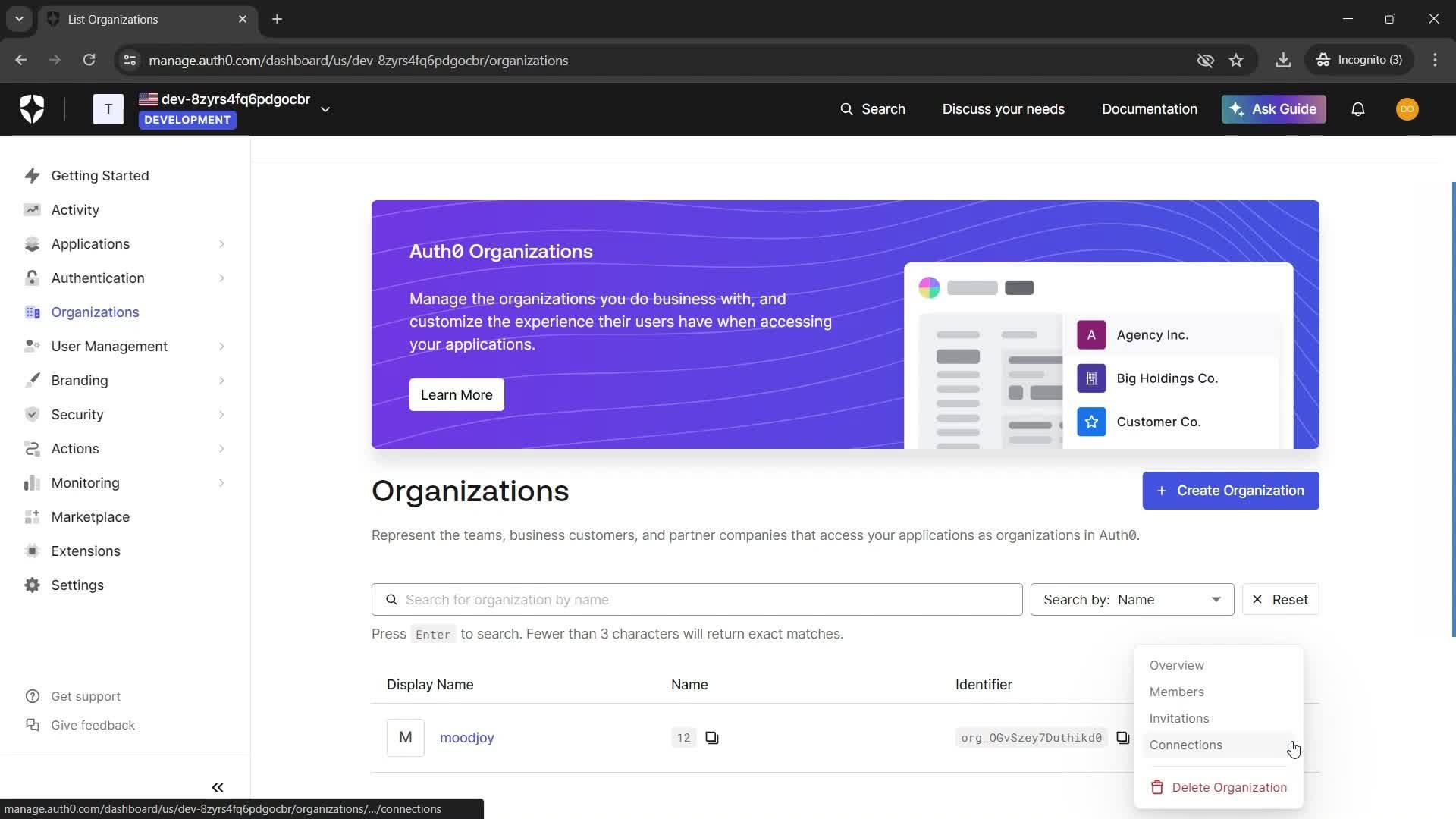
Task: Open the Search by Name dropdown
Action: pyautogui.click(x=1132, y=600)
